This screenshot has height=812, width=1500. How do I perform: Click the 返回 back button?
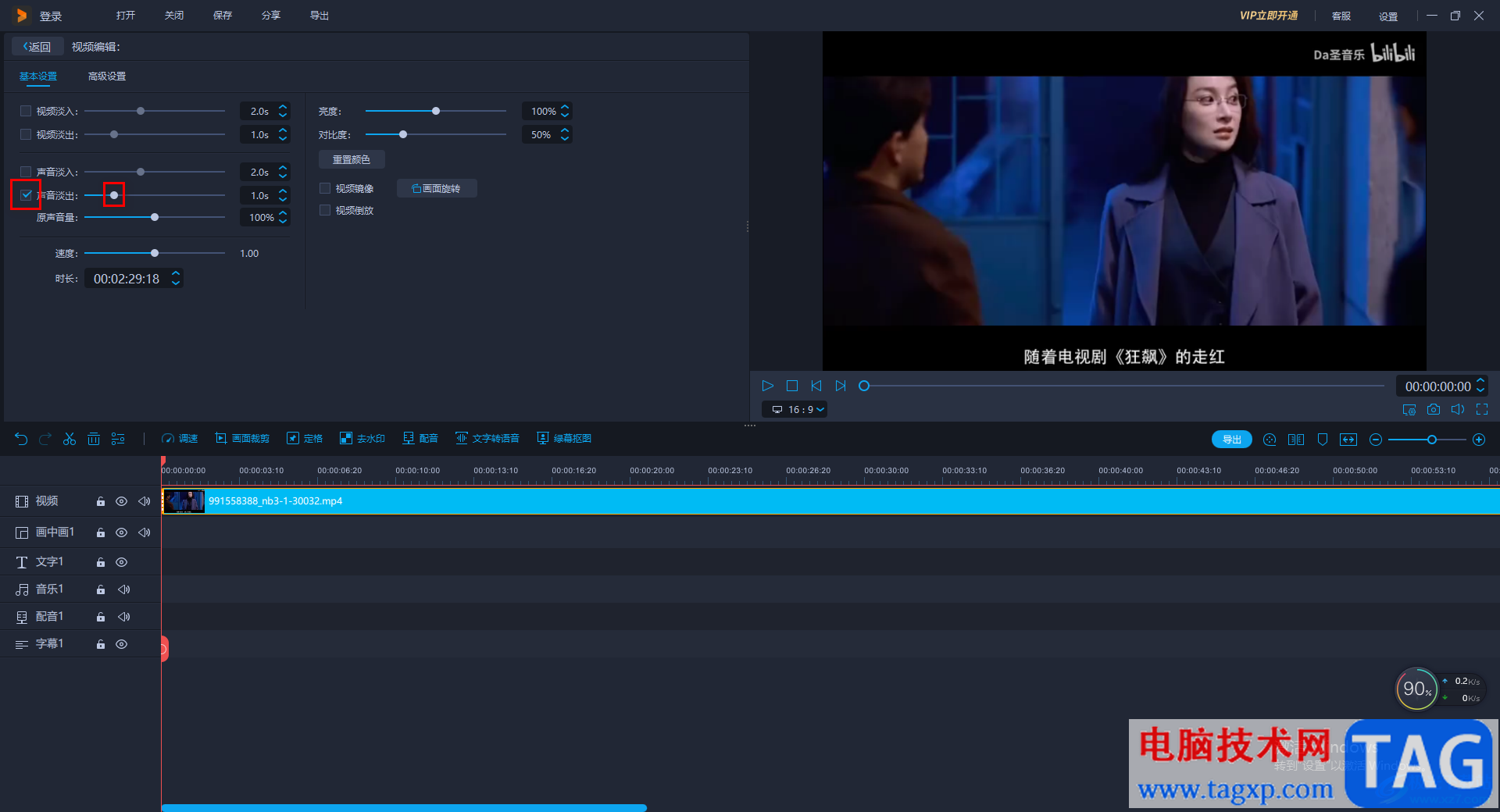coord(37,47)
